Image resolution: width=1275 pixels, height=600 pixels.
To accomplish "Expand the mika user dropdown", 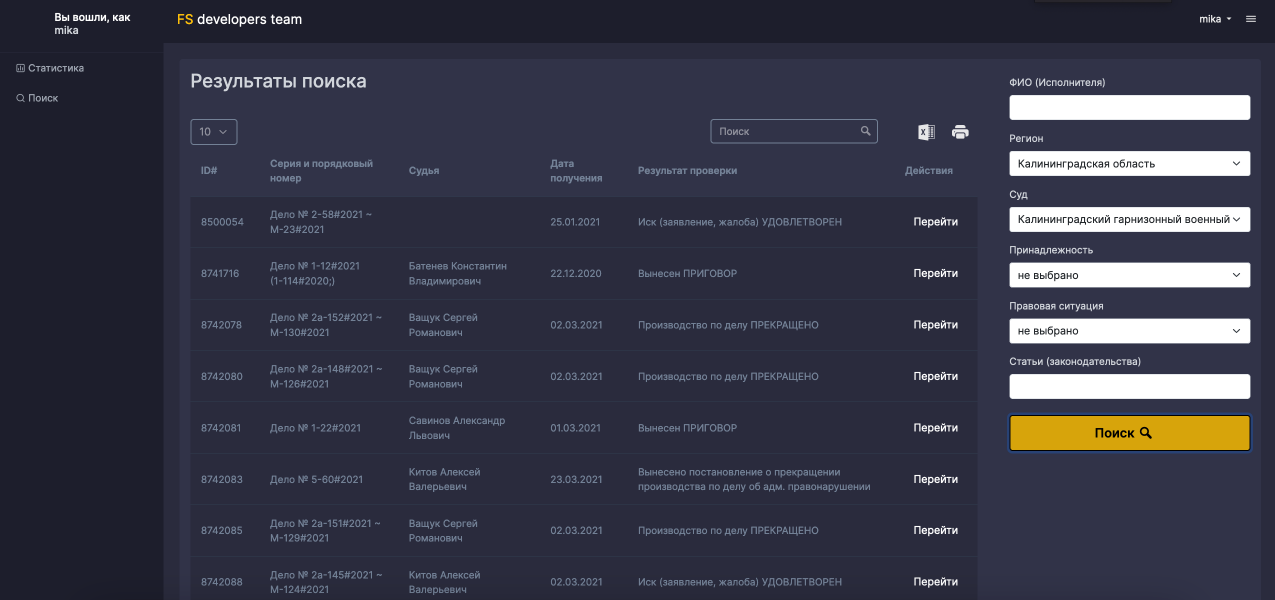I will 1215,19.
